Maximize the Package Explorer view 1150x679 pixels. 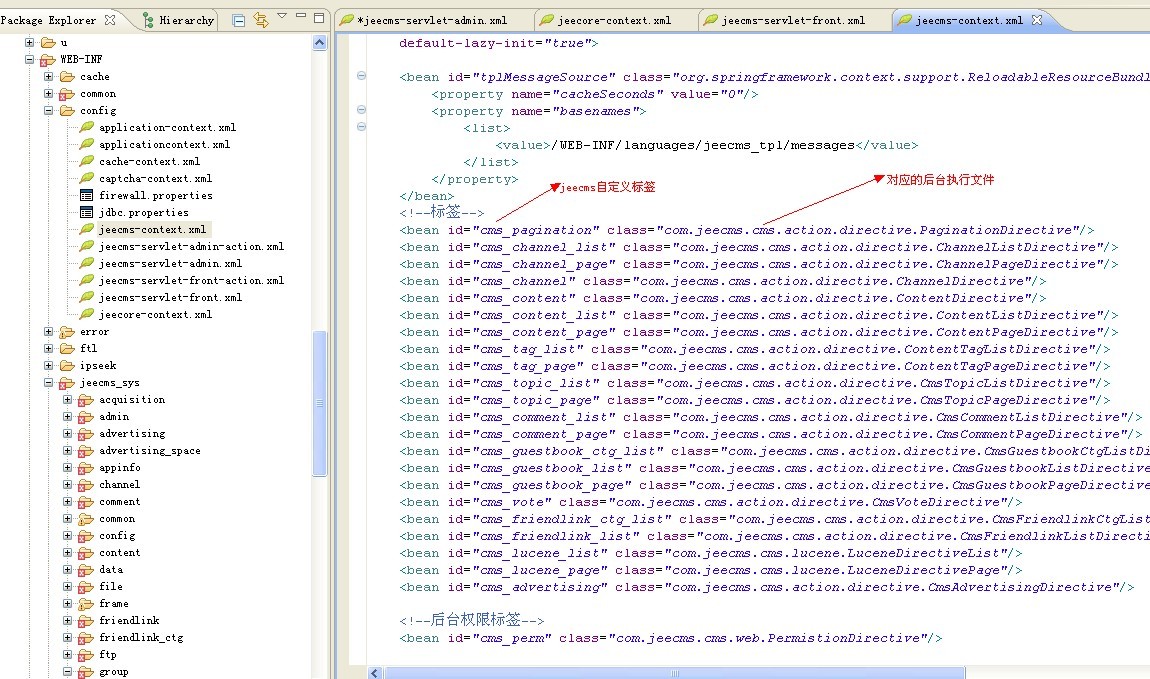[319, 18]
